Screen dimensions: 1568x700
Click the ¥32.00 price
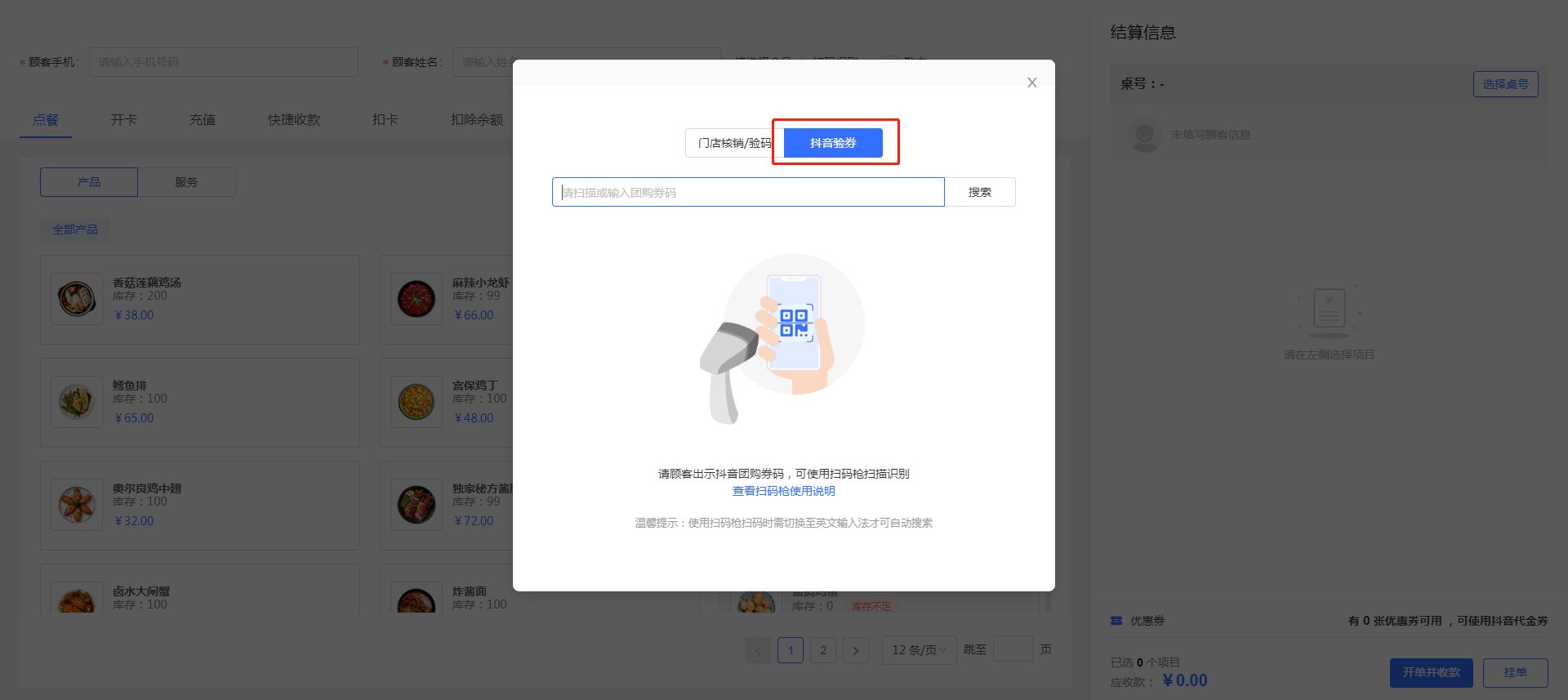tap(134, 521)
